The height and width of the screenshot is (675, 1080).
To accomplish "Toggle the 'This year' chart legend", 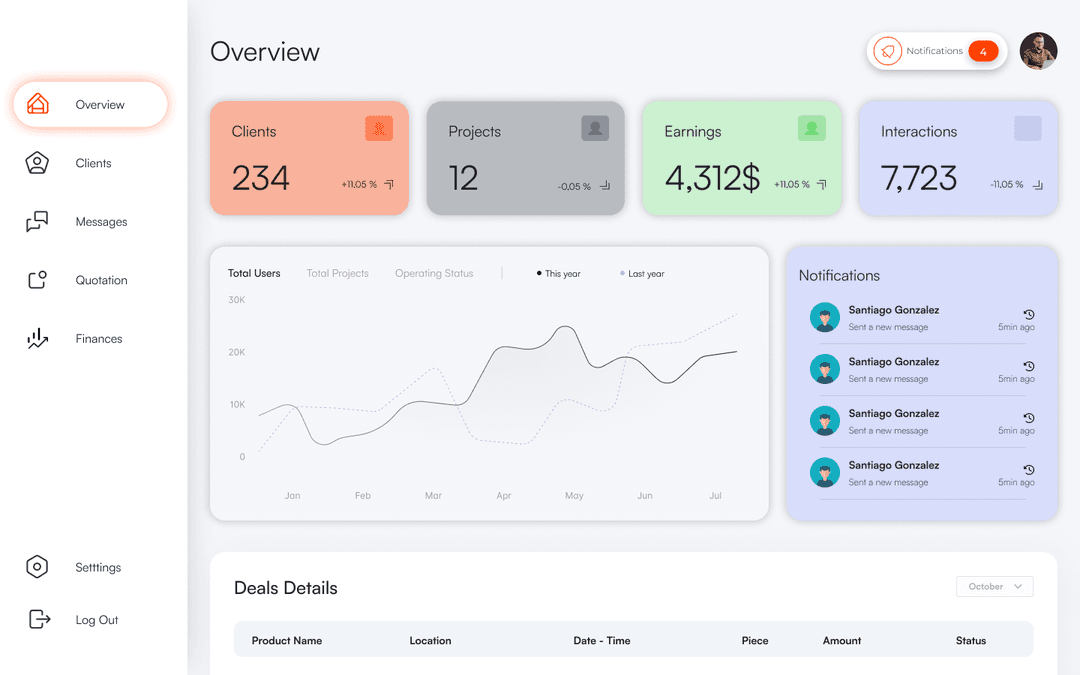I will pyautogui.click(x=558, y=273).
